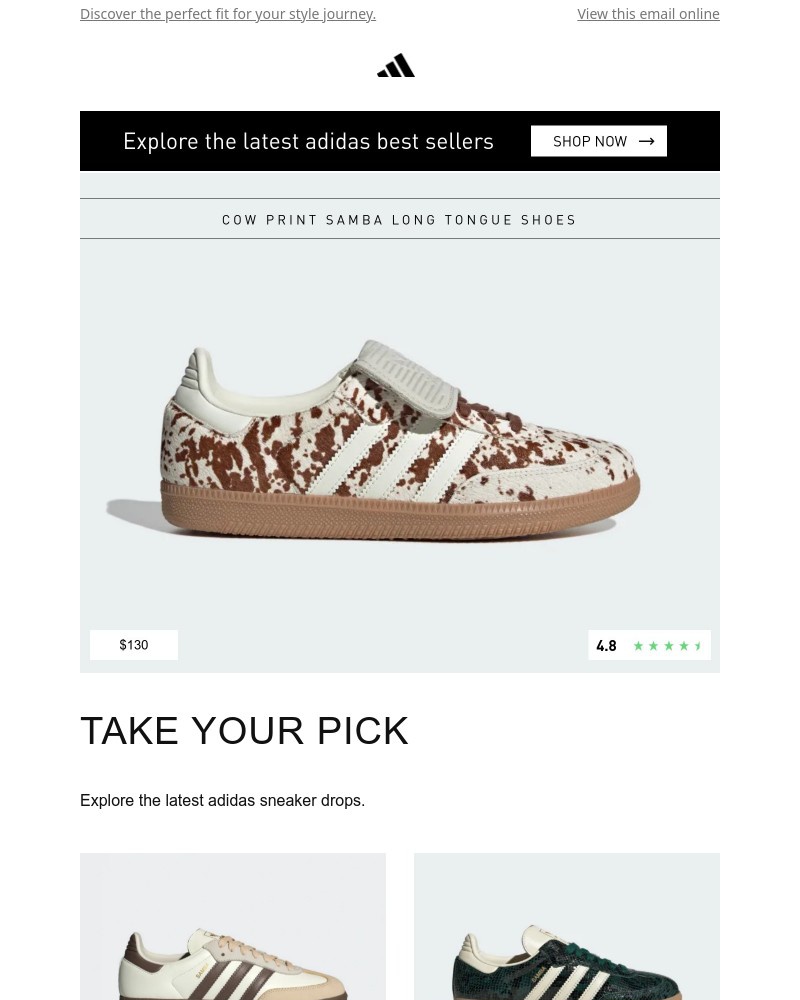The height and width of the screenshot is (1000, 800).
Task: Click 'Explore the latest adidas sneaker drops' text
Action: pos(222,800)
